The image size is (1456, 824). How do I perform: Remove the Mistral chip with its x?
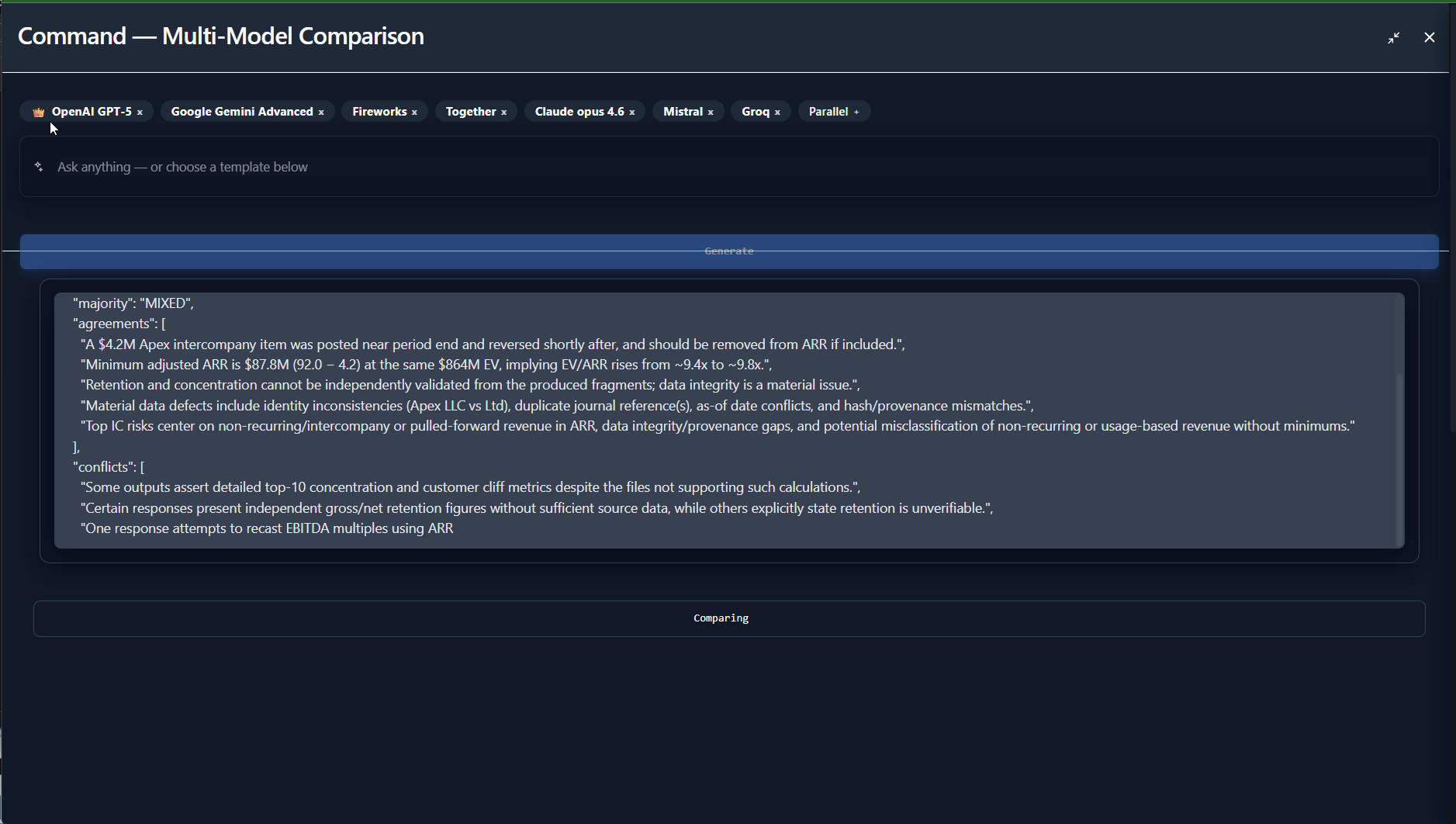(711, 113)
